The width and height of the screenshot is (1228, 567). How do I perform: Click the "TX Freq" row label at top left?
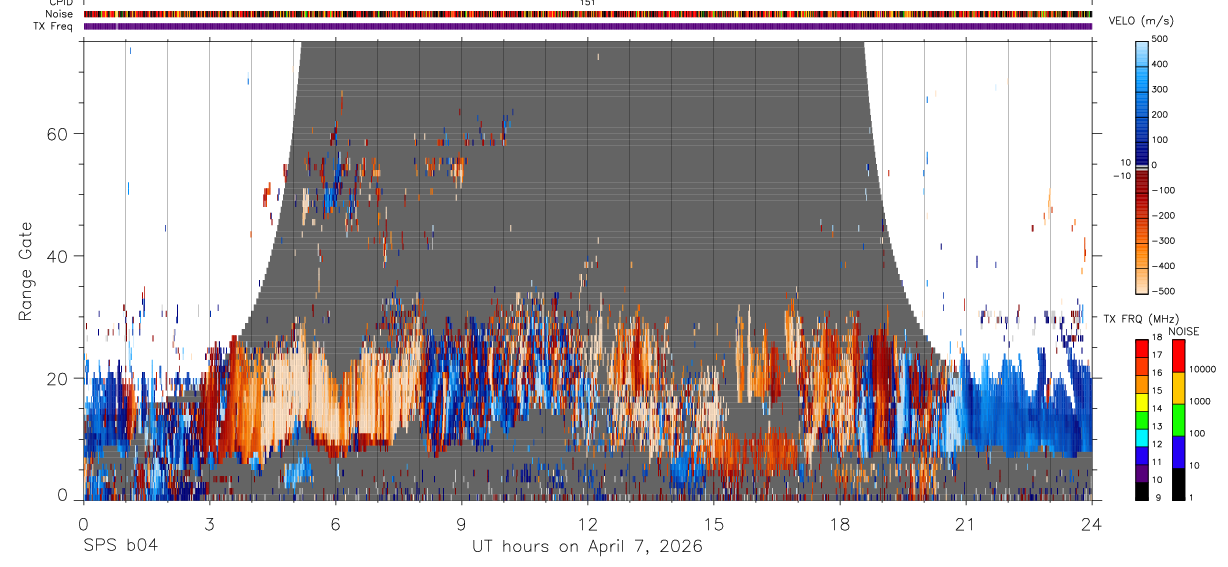pos(55,26)
